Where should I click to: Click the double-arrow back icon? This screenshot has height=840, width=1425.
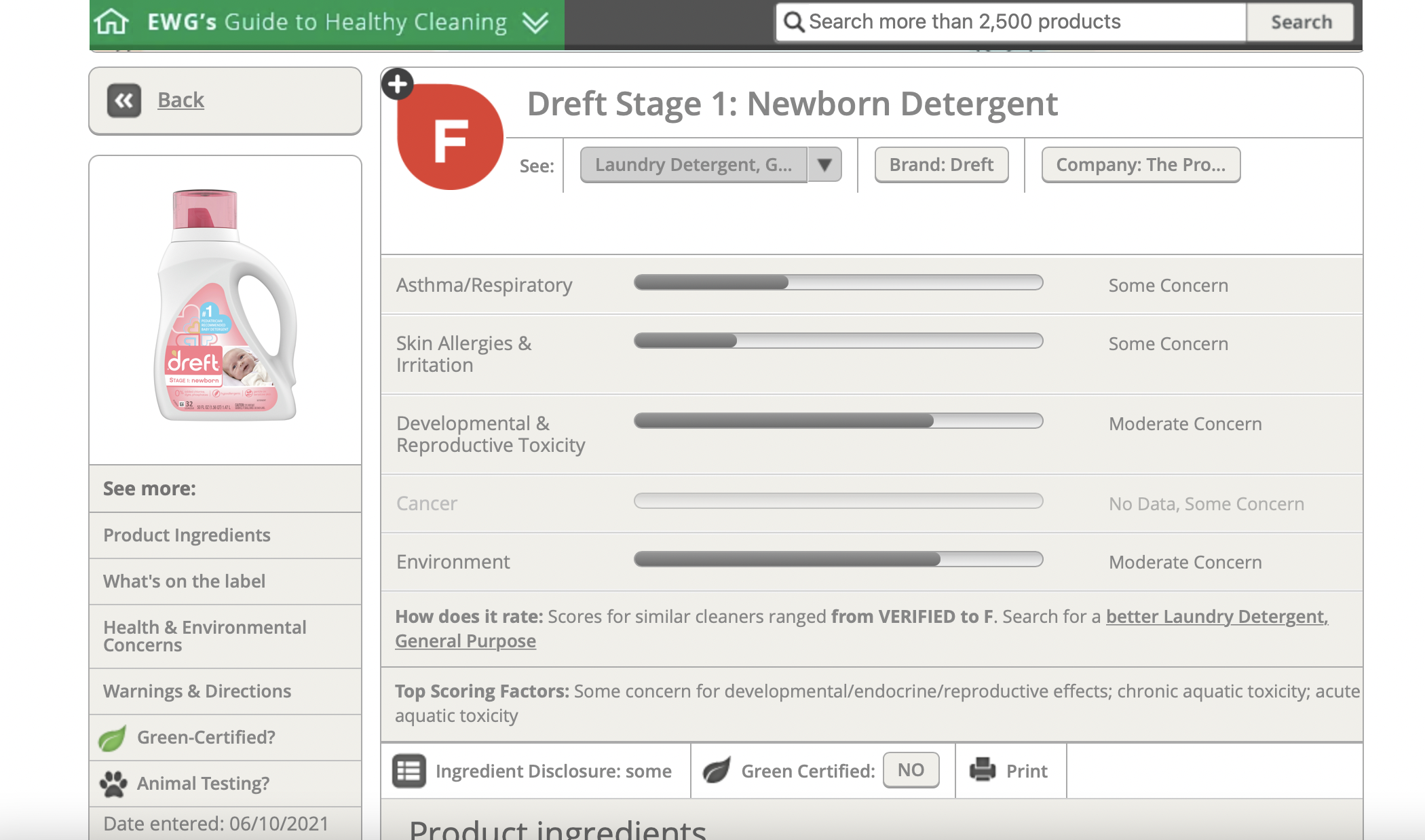124,100
